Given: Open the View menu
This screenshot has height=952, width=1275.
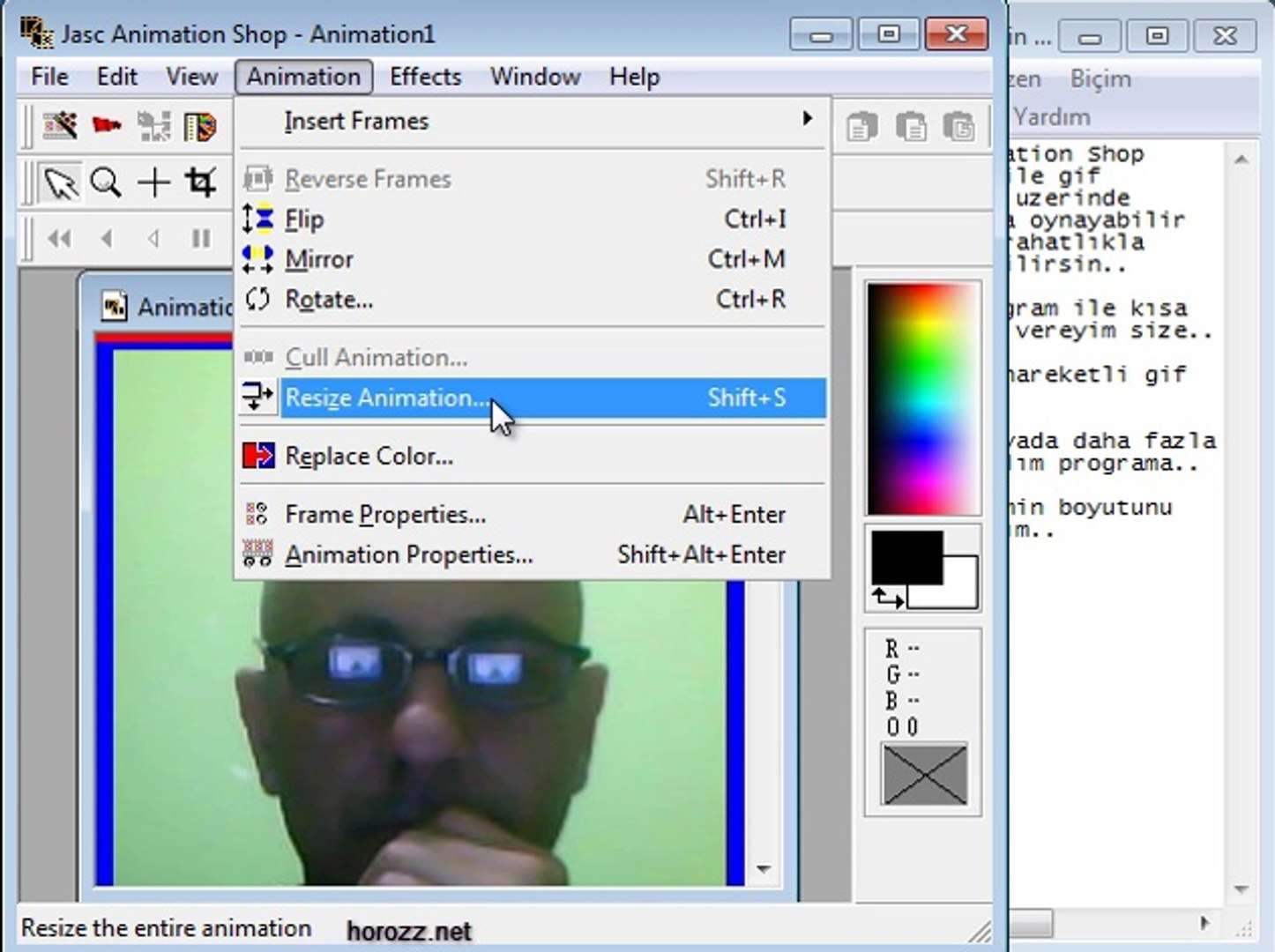Looking at the screenshot, I should (x=191, y=77).
